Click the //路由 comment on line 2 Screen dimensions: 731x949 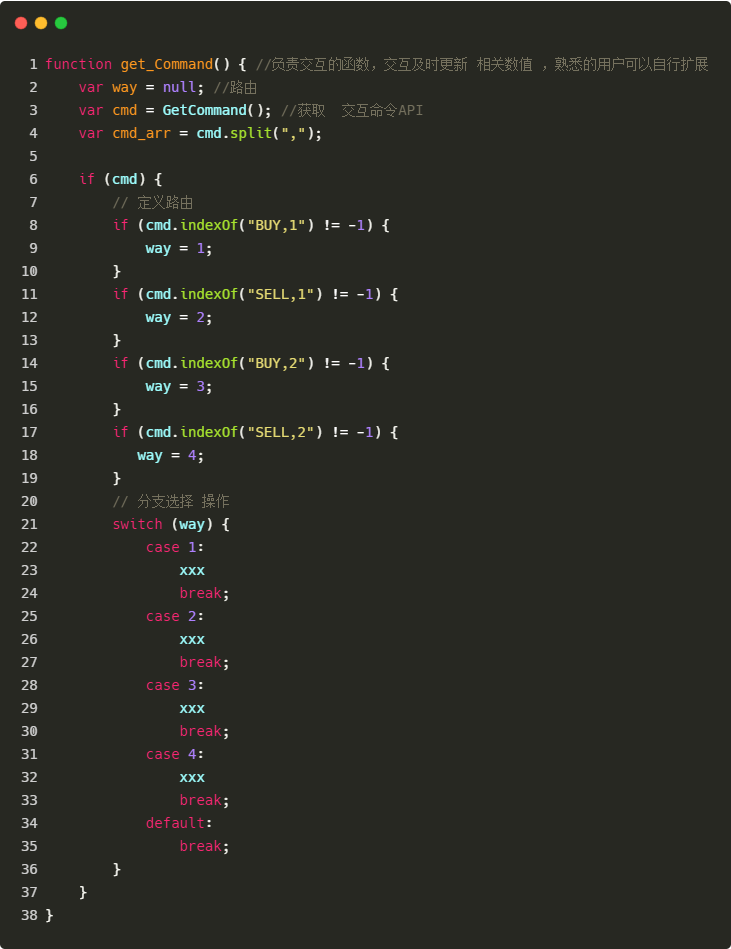click(235, 87)
